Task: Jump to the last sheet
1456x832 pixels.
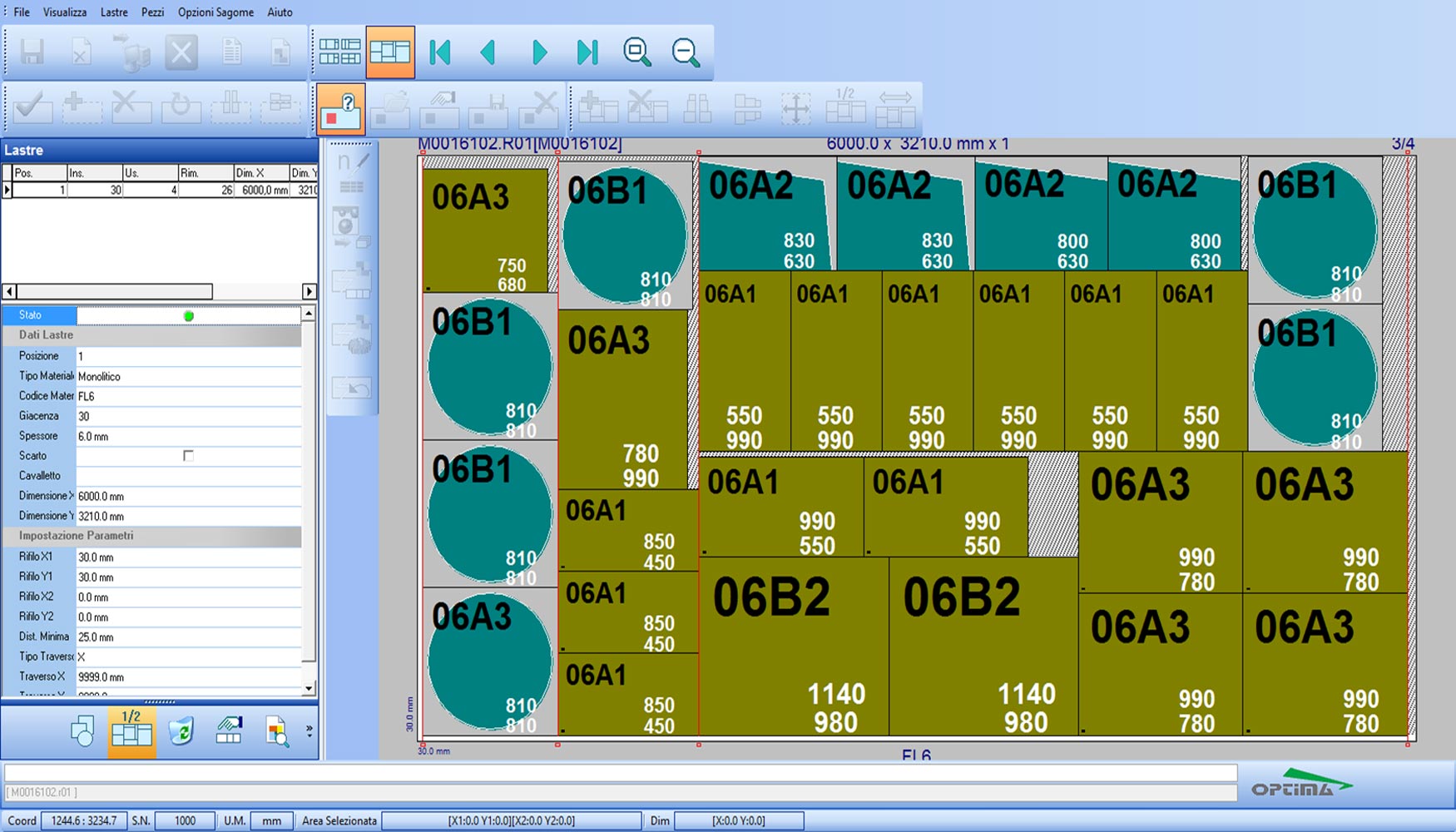Action: click(x=587, y=52)
